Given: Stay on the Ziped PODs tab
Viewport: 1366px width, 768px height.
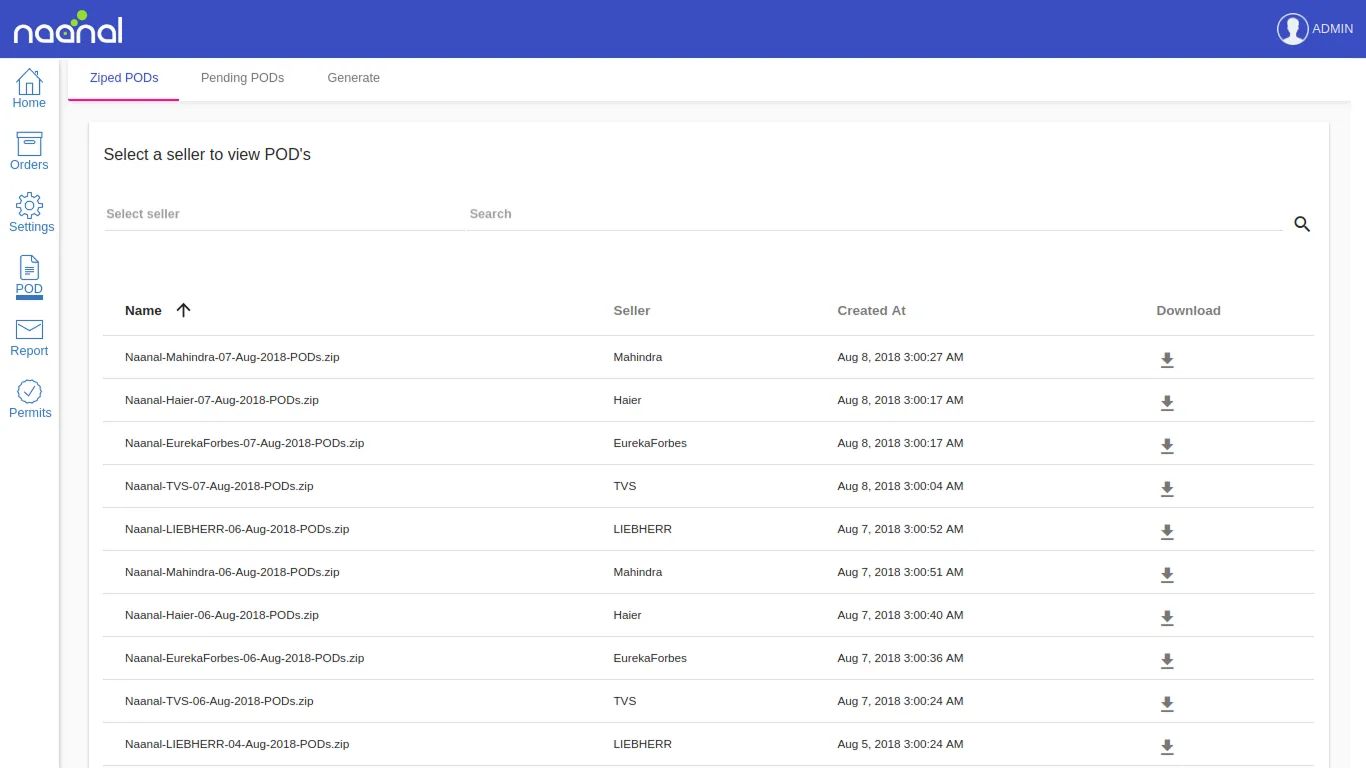Looking at the screenshot, I should (123, 77).
